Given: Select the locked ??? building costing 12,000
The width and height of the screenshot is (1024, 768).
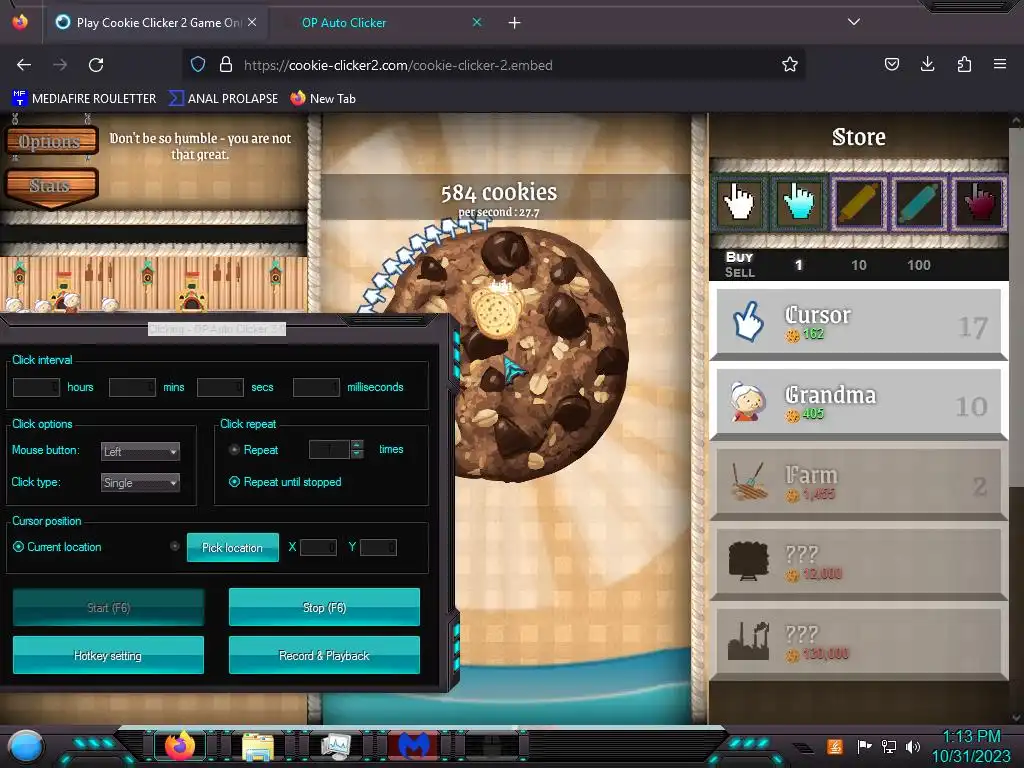Looking at the screenshot, I should click(x=858, y=562).
